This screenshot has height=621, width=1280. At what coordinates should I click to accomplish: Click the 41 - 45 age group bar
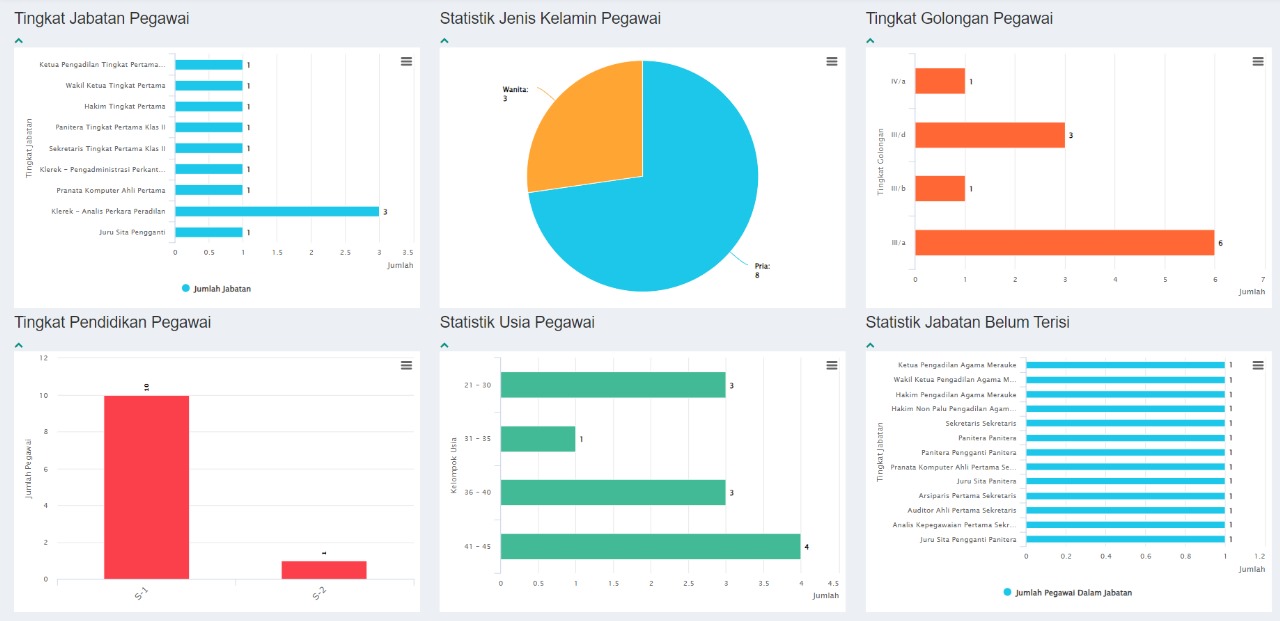pyautogui.click(x=650, y=546)
